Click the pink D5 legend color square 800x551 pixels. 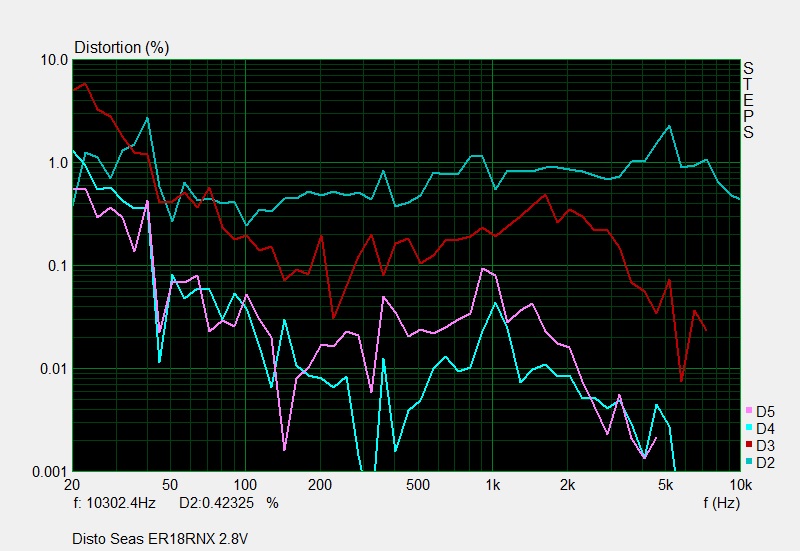749,411
